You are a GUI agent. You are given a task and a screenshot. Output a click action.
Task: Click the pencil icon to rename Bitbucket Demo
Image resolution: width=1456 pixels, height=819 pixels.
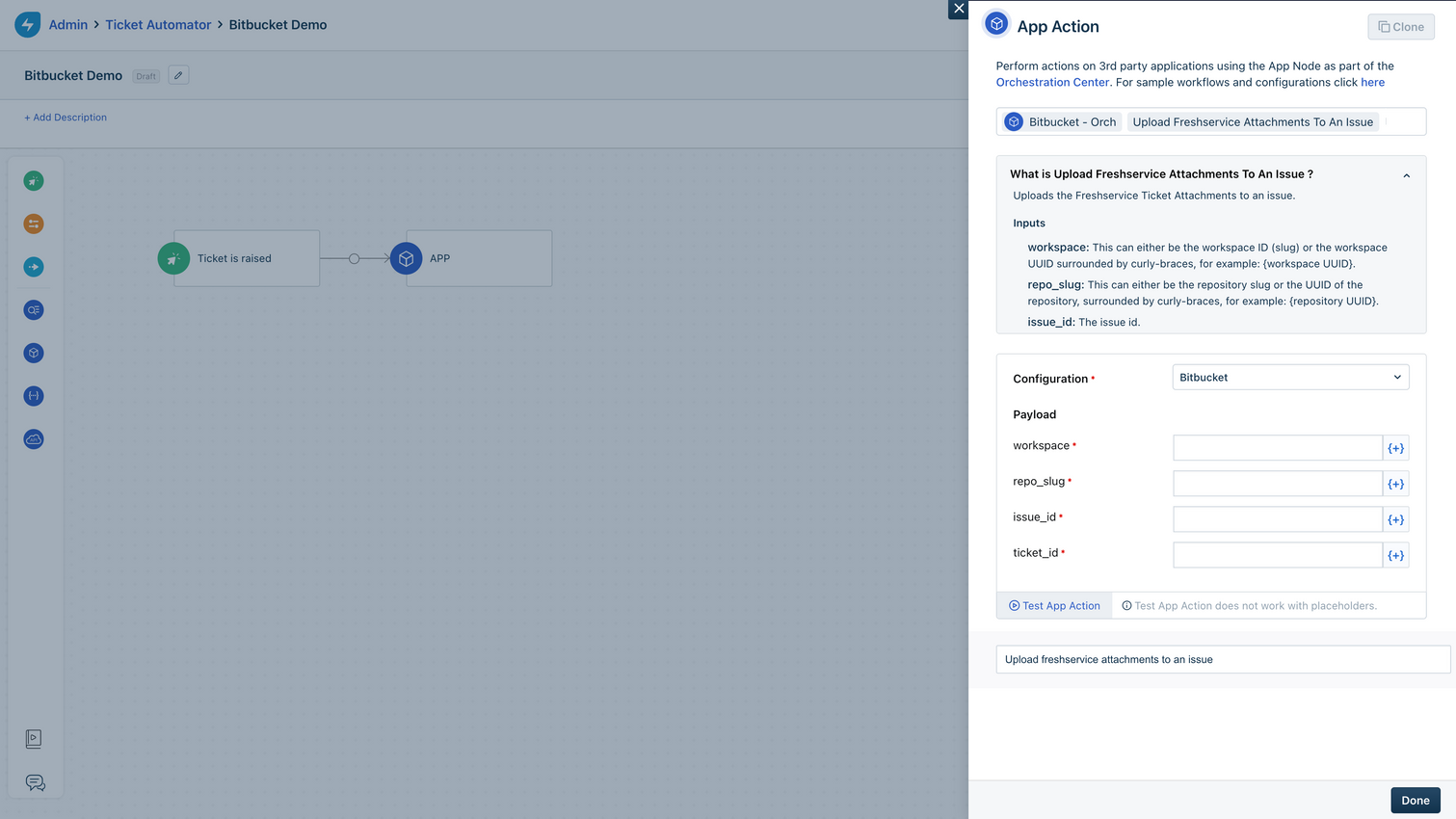178,75
